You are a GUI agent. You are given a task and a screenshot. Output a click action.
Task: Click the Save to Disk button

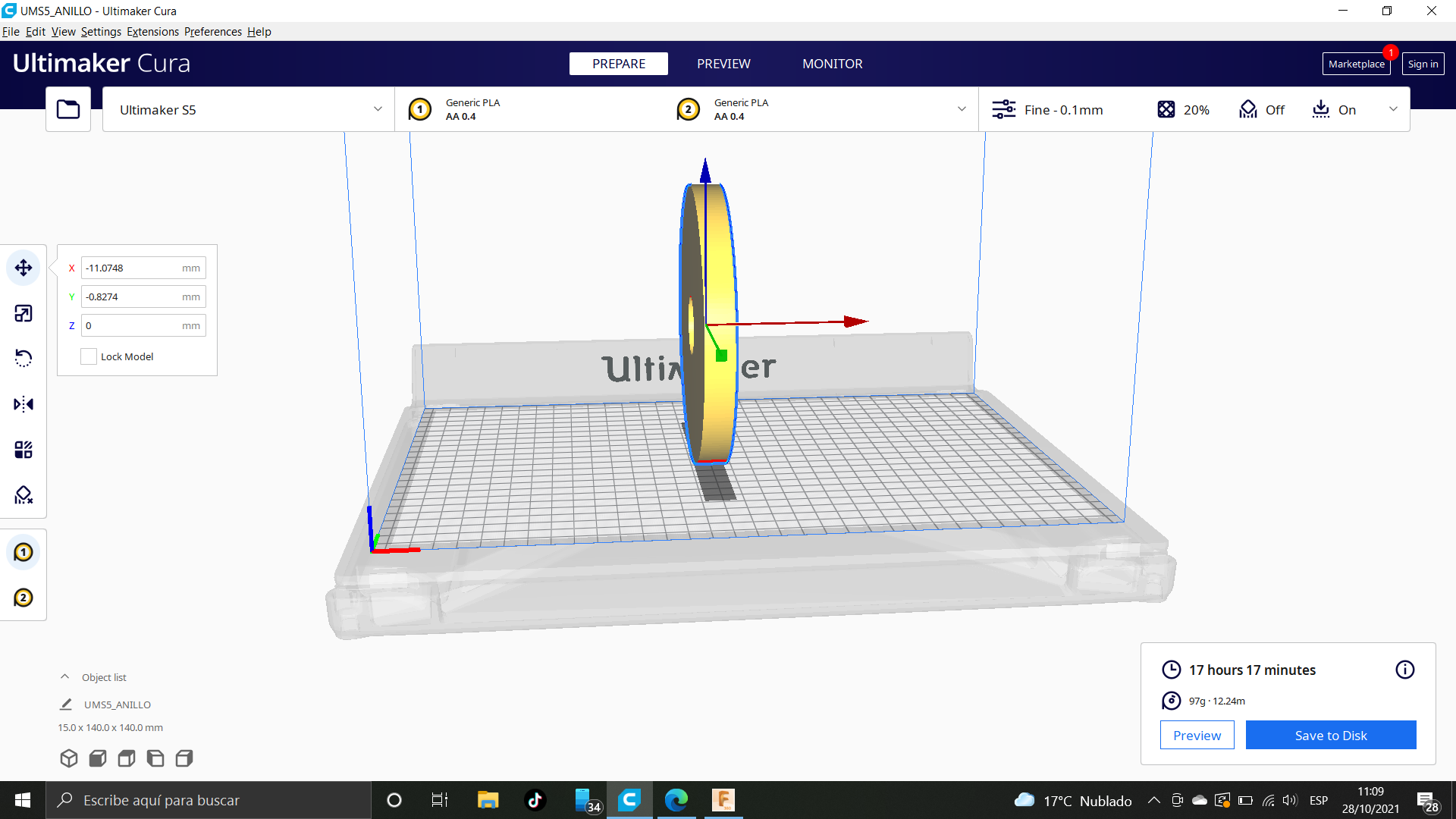[1330, 735]
